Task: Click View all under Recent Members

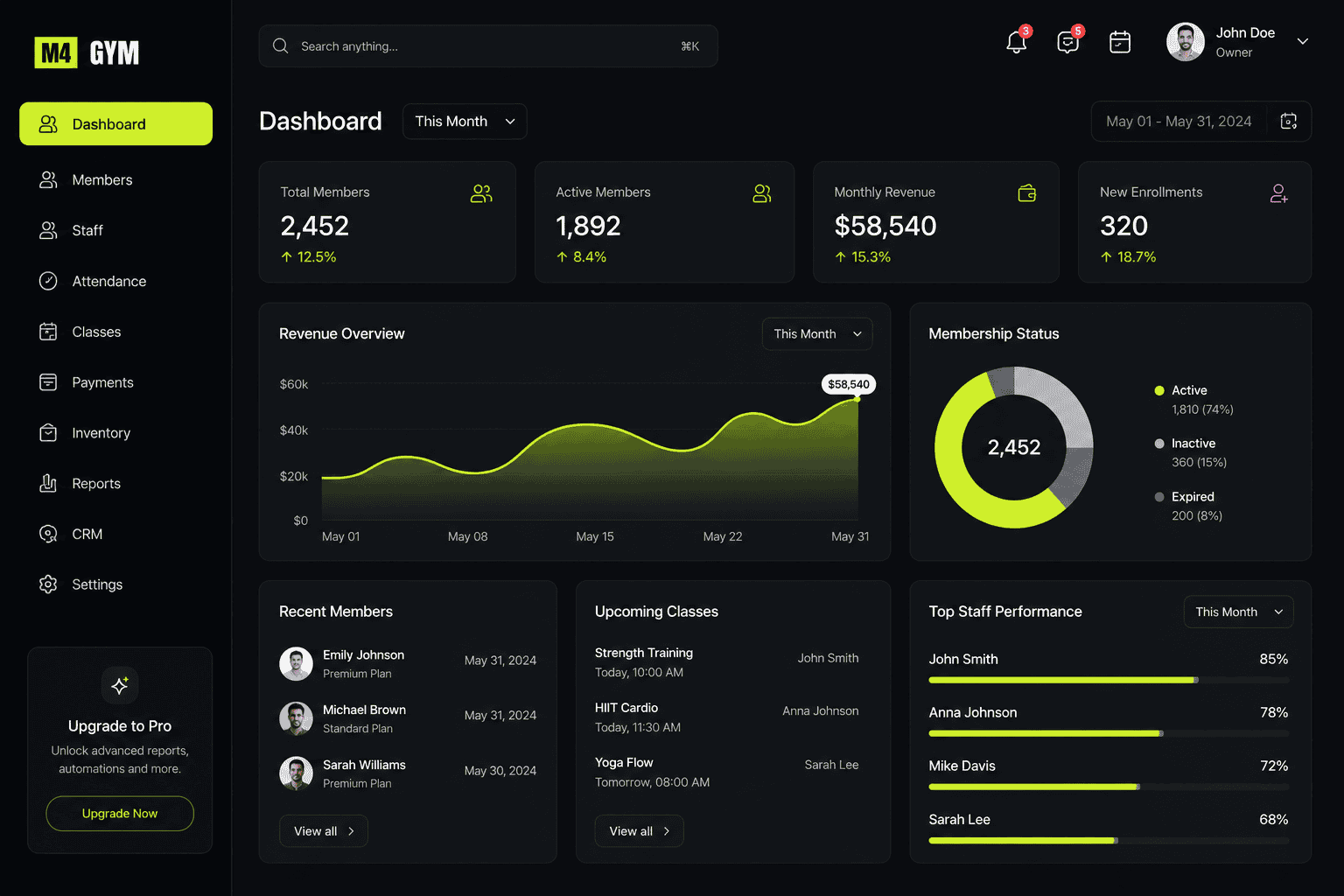Action: click(324, 831)
